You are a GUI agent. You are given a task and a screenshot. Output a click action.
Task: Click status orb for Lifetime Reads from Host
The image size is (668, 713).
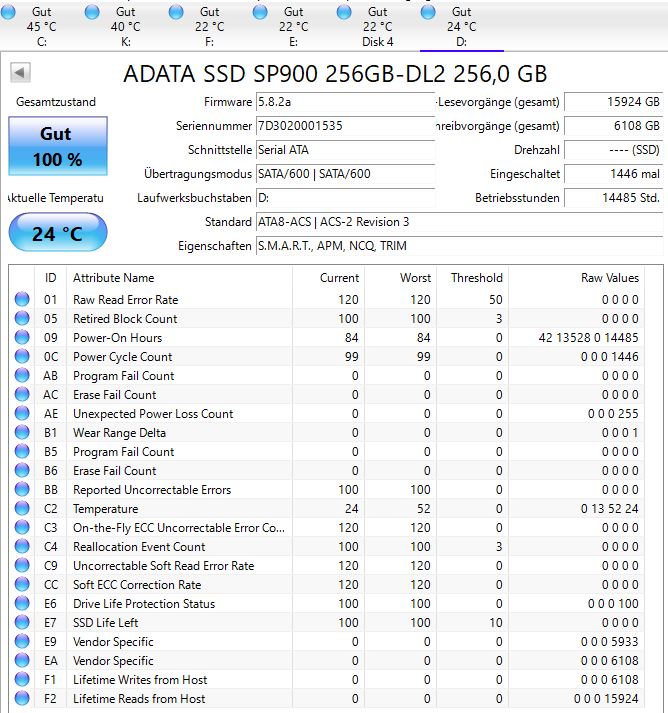click(x=22, y=698)
